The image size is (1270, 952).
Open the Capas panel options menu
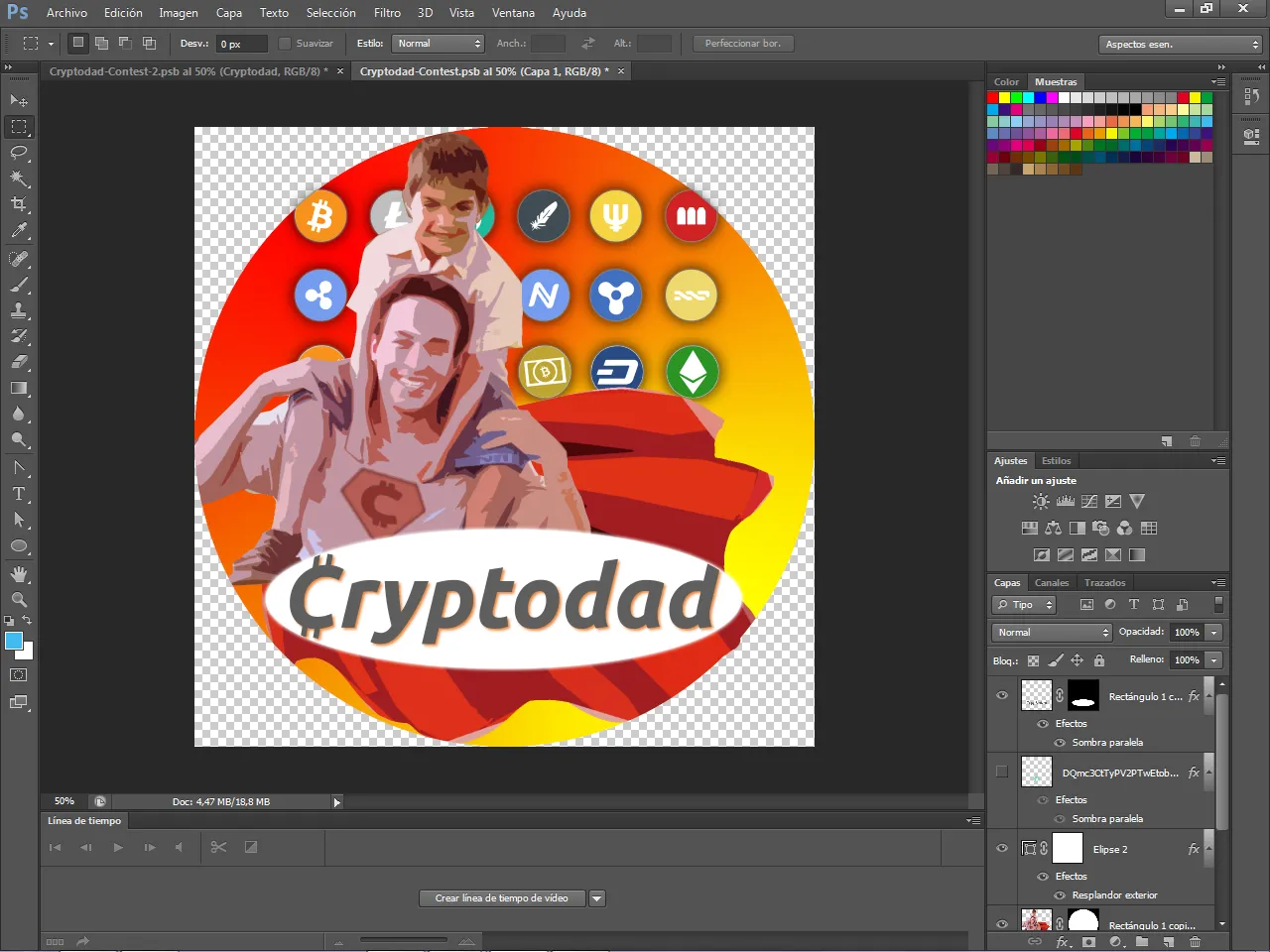1219,583
